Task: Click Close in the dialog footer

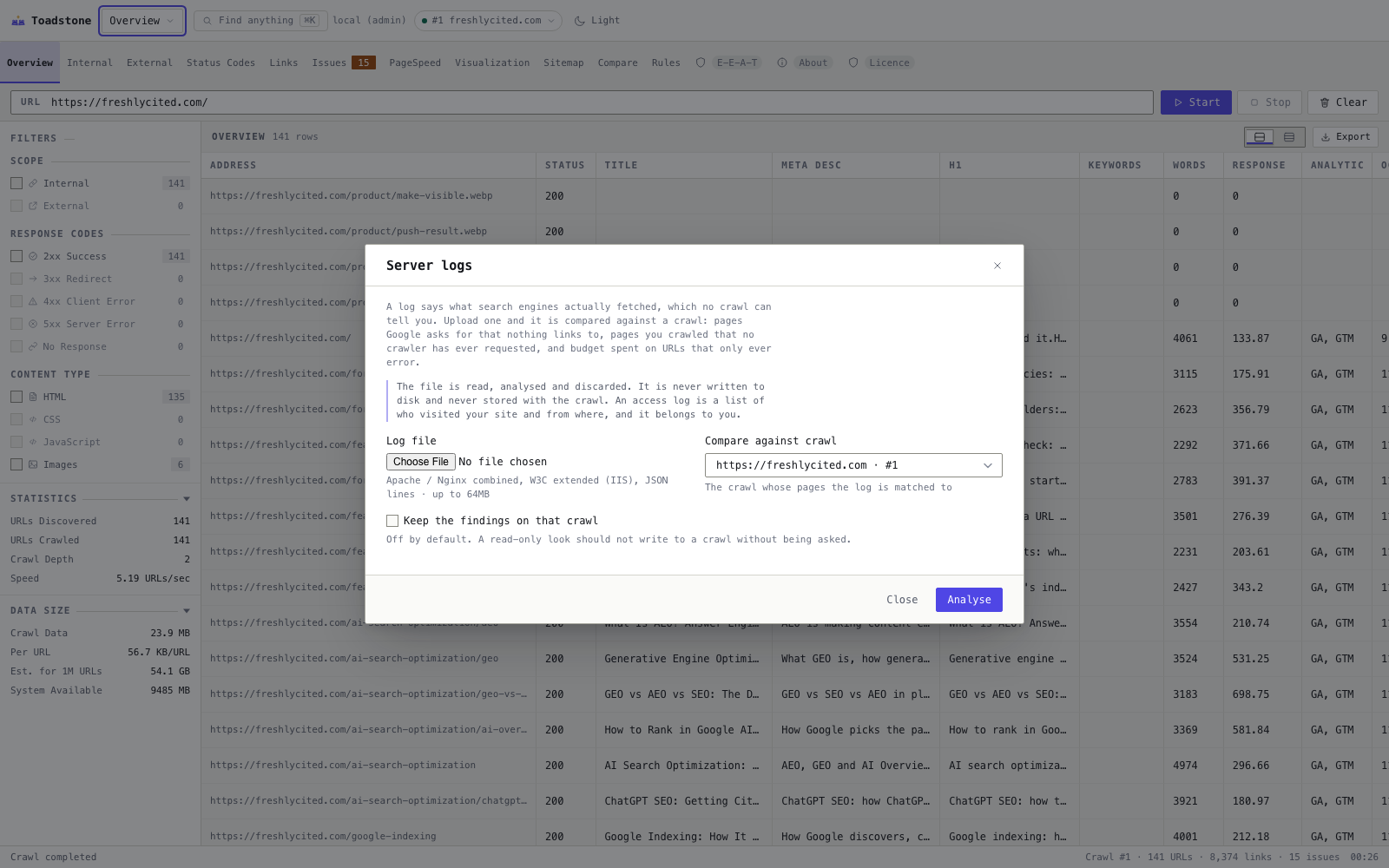Action: (x=902, y=600)
